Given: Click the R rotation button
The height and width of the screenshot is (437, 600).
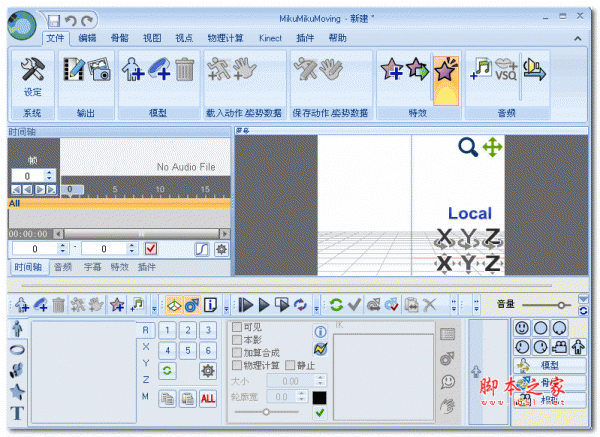Looking at the screenshot, I should pos(145,330).
